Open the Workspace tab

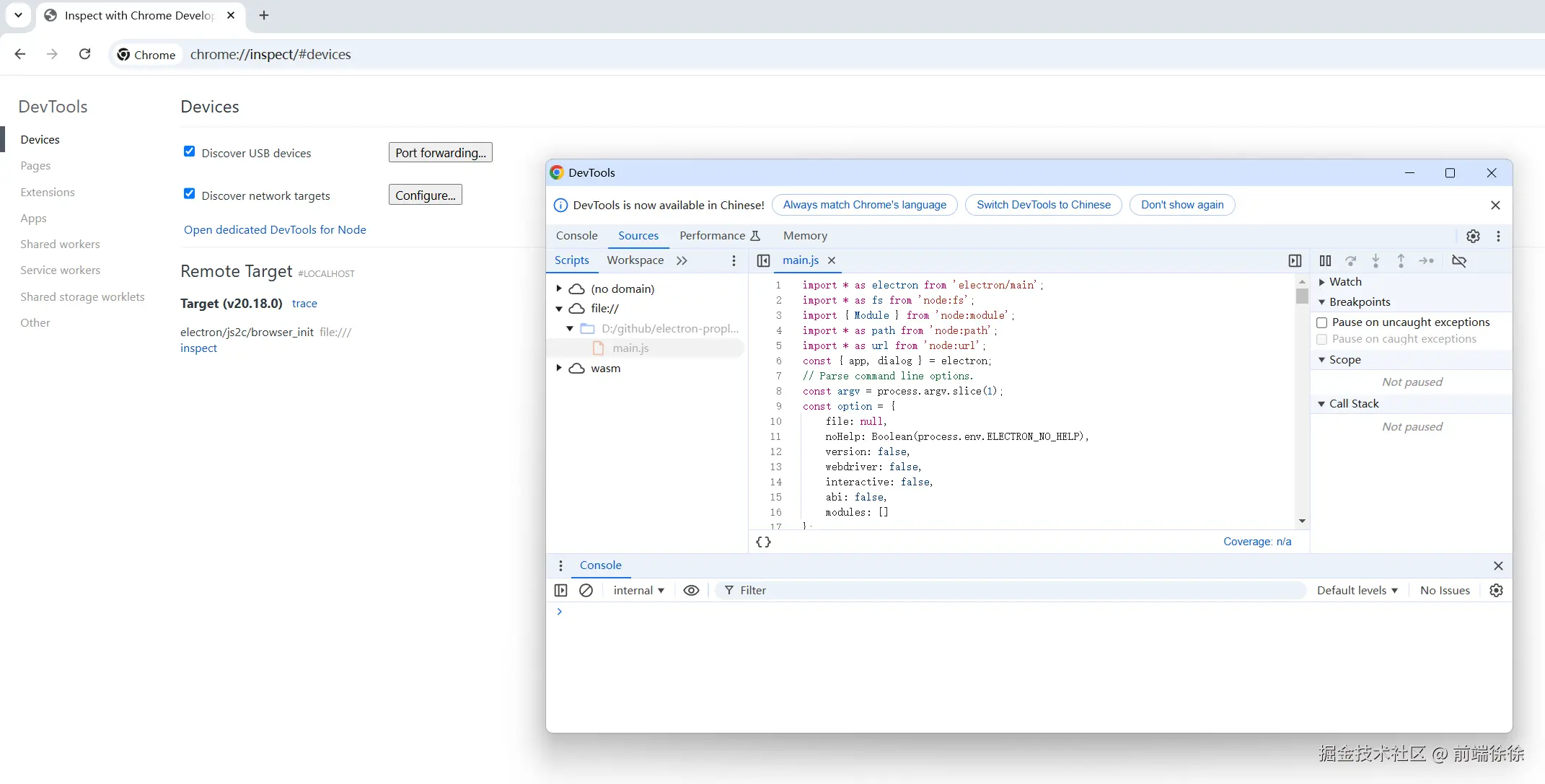pyautogui.click(x=635, y=260)
